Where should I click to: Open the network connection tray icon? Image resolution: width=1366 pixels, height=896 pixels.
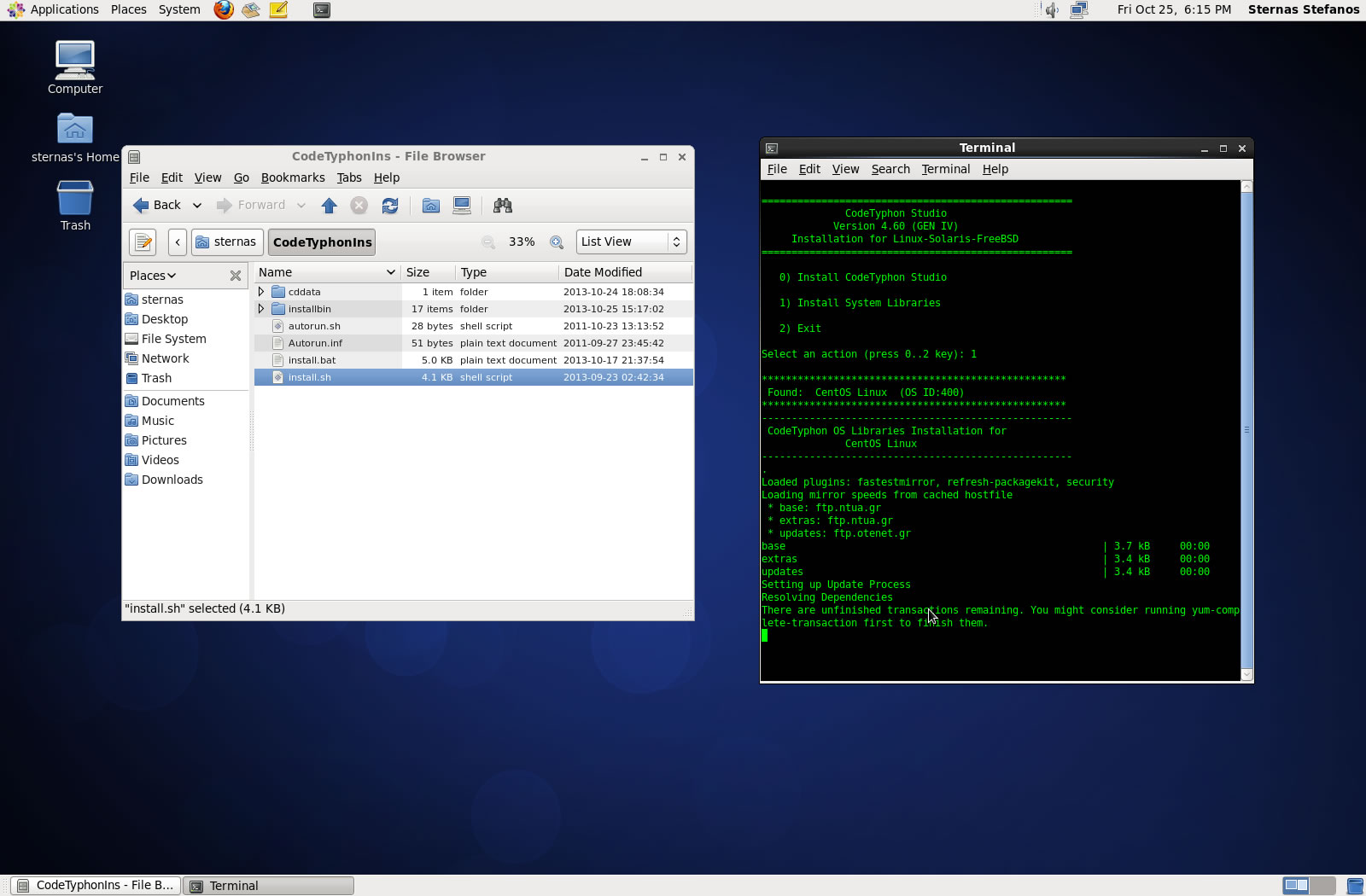point(1079,10)
